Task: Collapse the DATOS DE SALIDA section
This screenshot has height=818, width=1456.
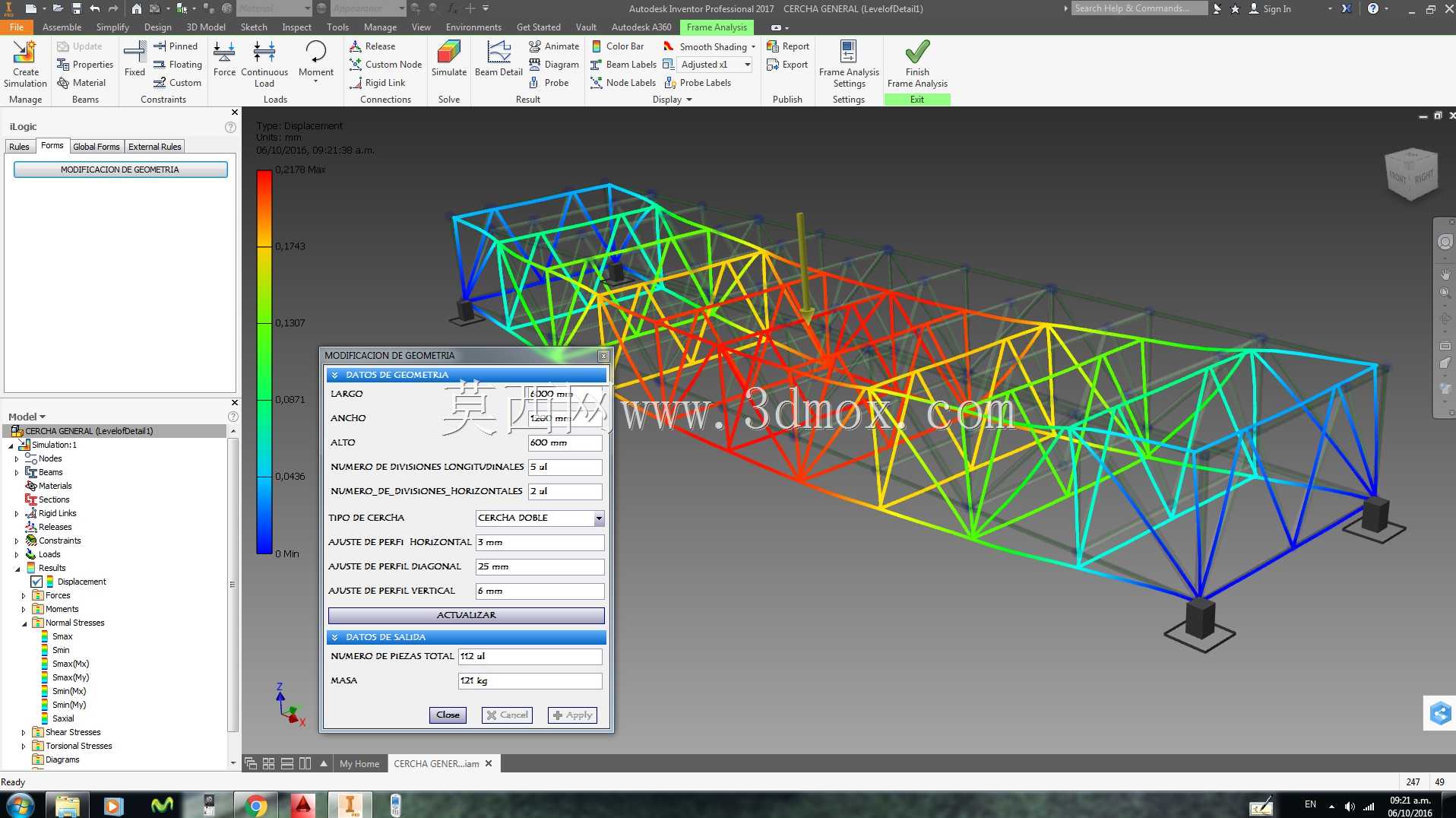Action: click(335, 637)
